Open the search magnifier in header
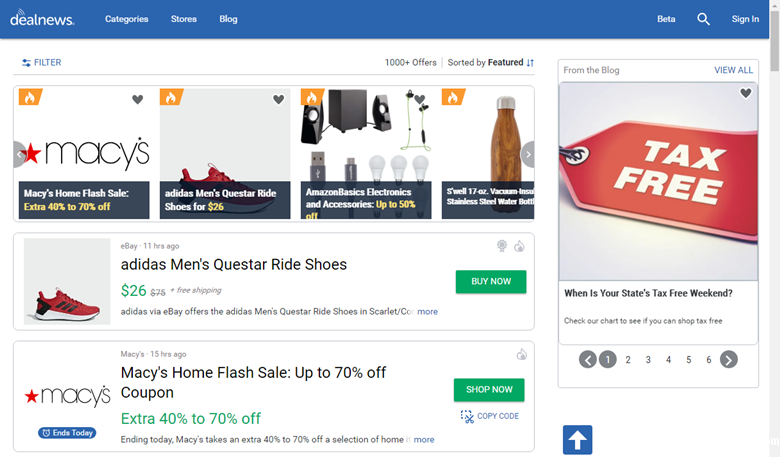 [x=703, y=19]
